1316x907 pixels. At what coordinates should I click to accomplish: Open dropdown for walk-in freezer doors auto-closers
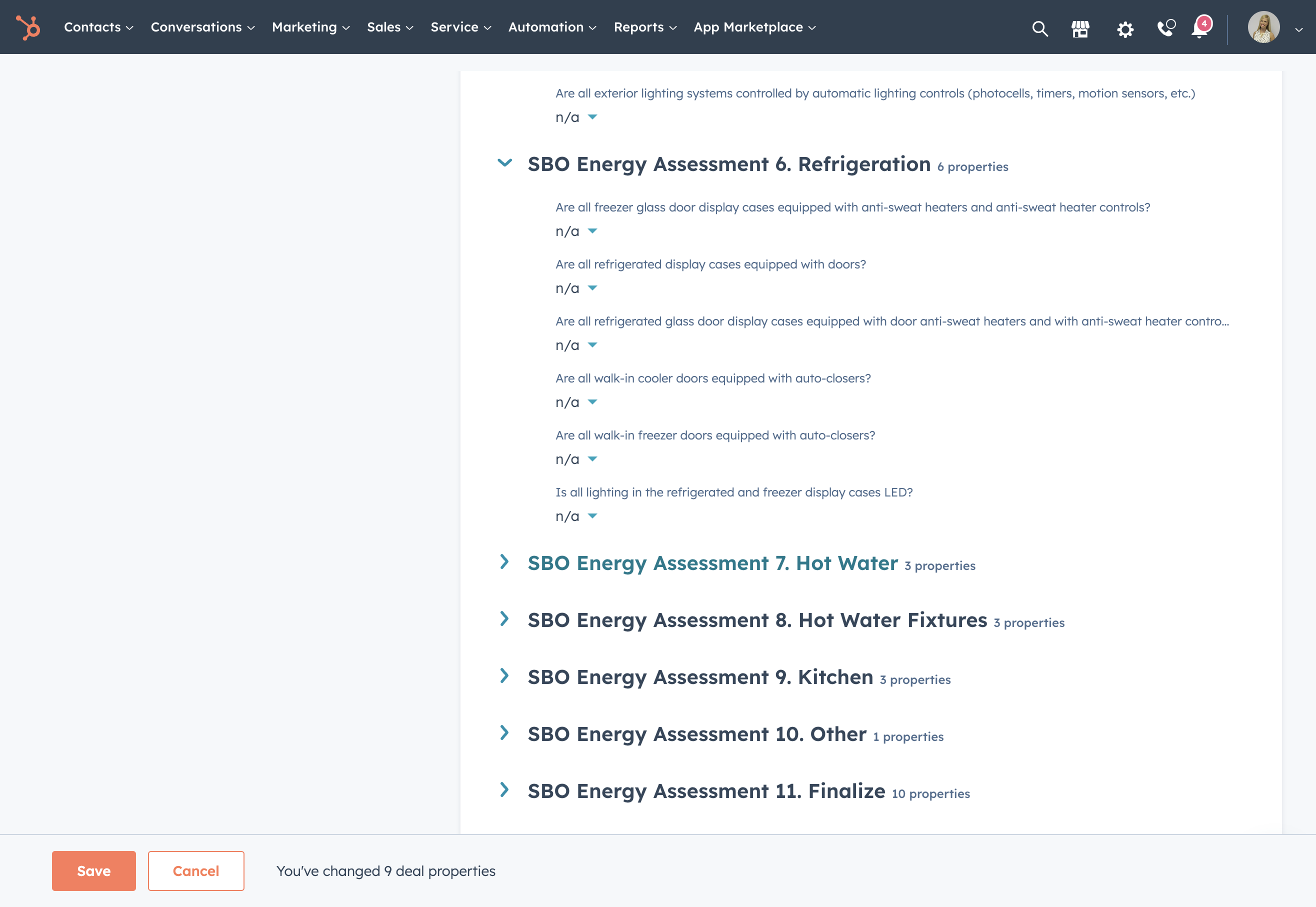pos(576,459)
